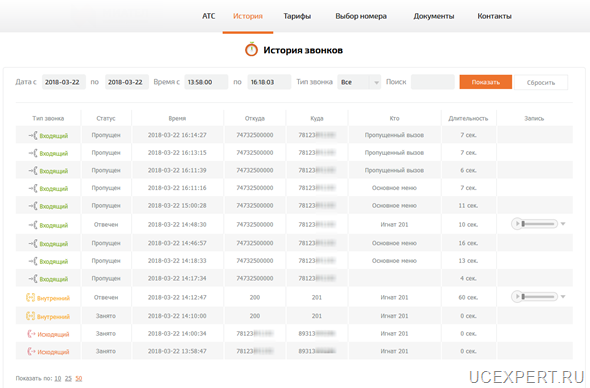Click the Поиск search field

point(433,82)
